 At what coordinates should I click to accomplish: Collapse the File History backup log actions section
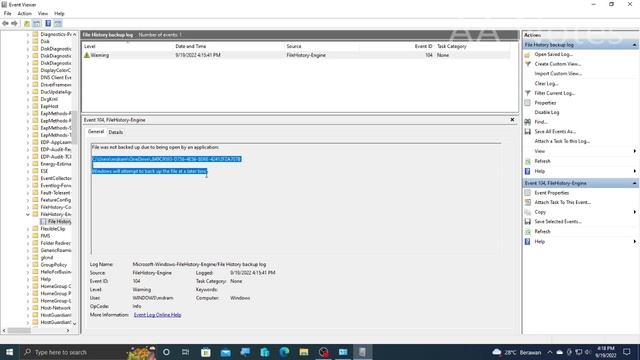pyautogui.click(x=634, y=45)
